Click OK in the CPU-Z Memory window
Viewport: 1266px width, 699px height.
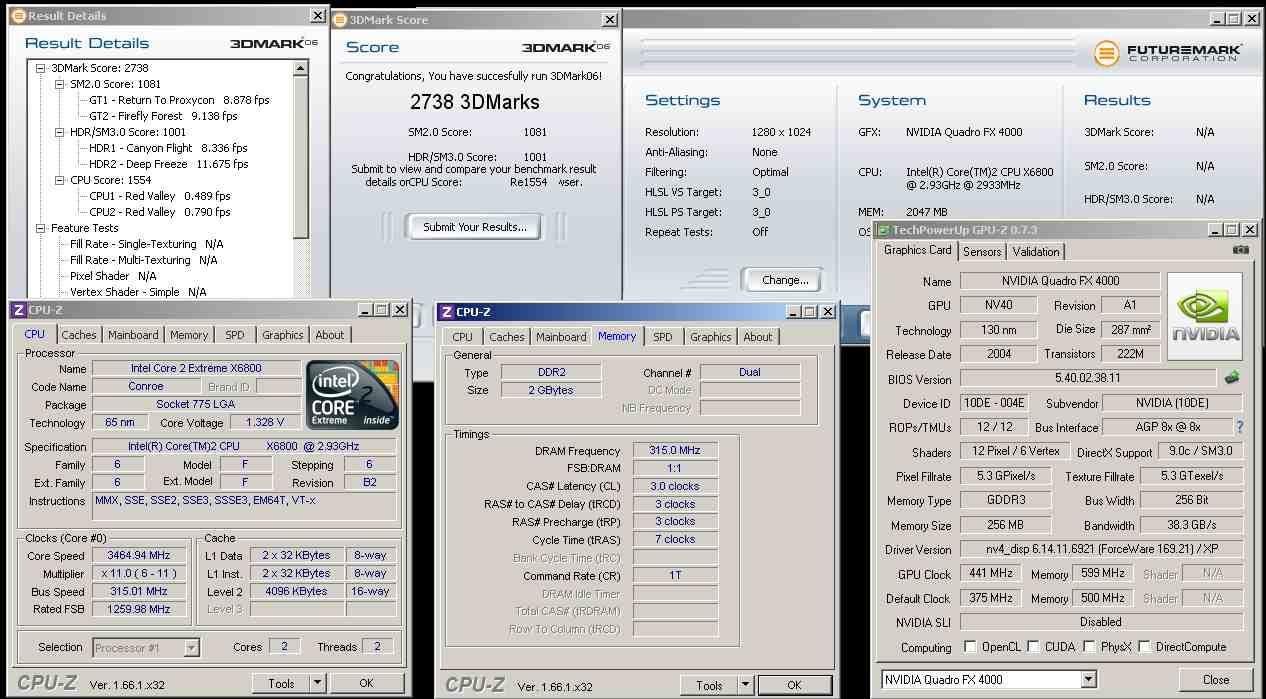pyautogui.click(x=794, y=685)
